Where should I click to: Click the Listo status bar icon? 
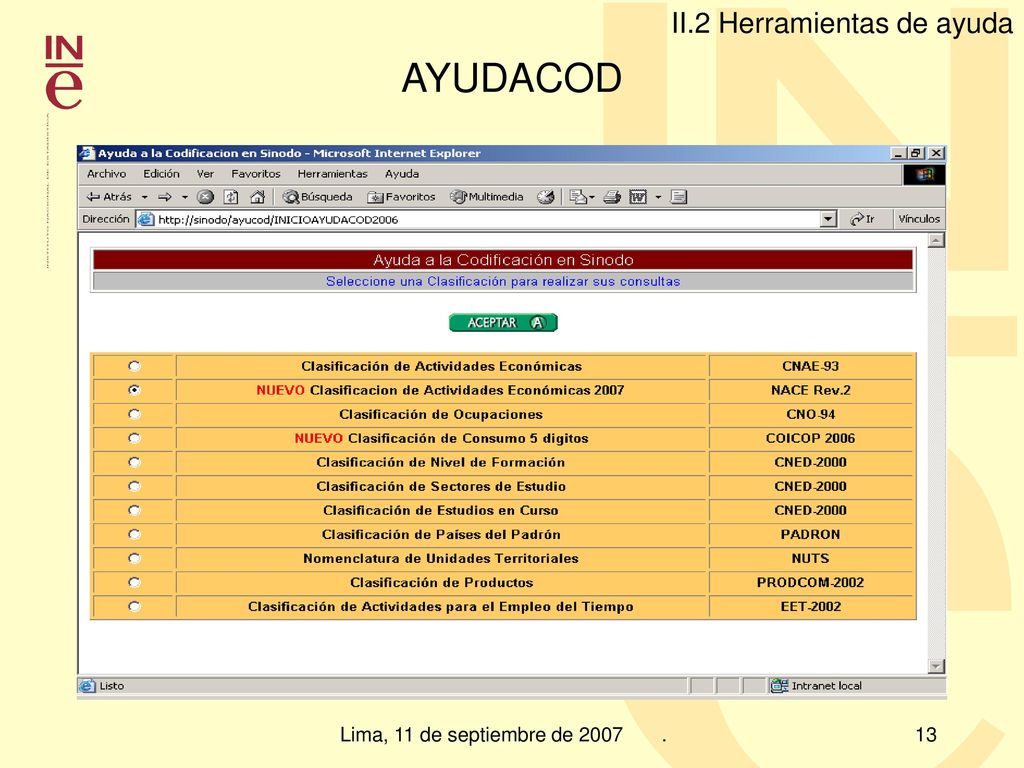point(87,686)
